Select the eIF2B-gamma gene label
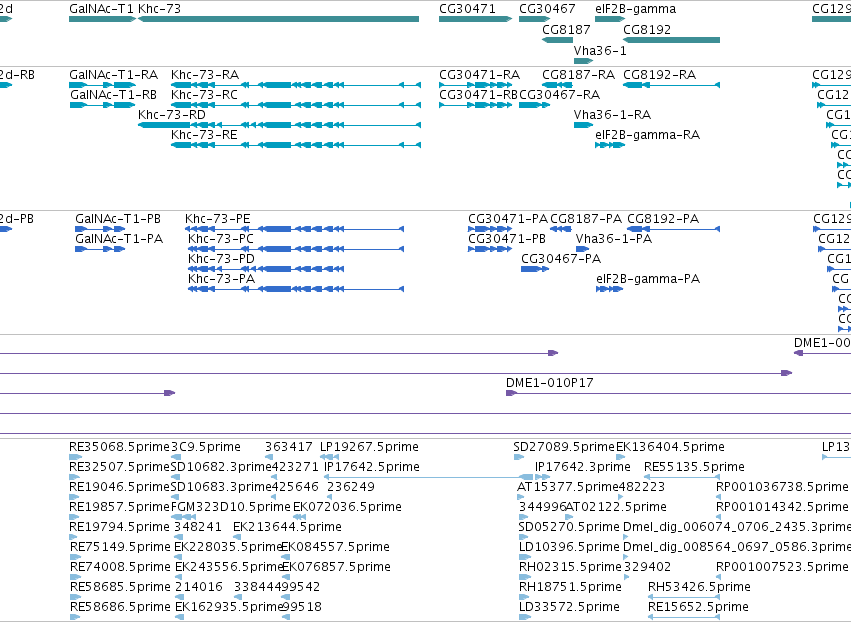This screenshot has height=622, width=851. 636,9
